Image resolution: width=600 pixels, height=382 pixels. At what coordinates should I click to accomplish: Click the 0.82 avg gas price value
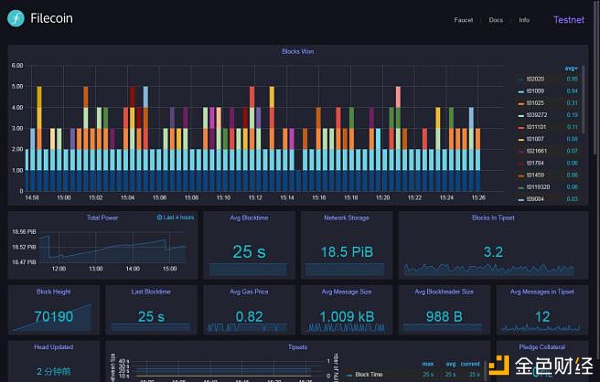click(x=249, y=317)
